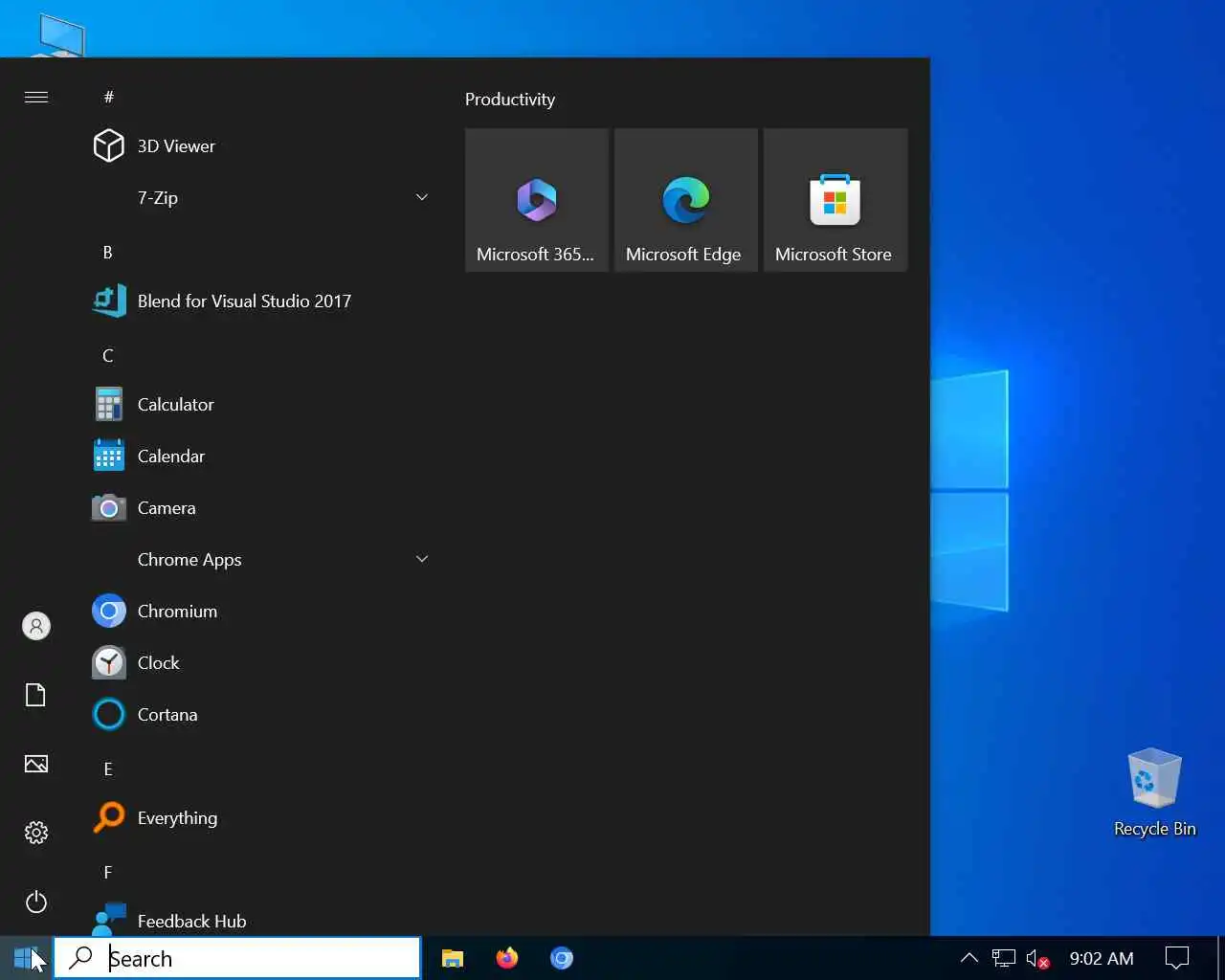
Task: Click the Power button icon
Action: coord(36,902)
